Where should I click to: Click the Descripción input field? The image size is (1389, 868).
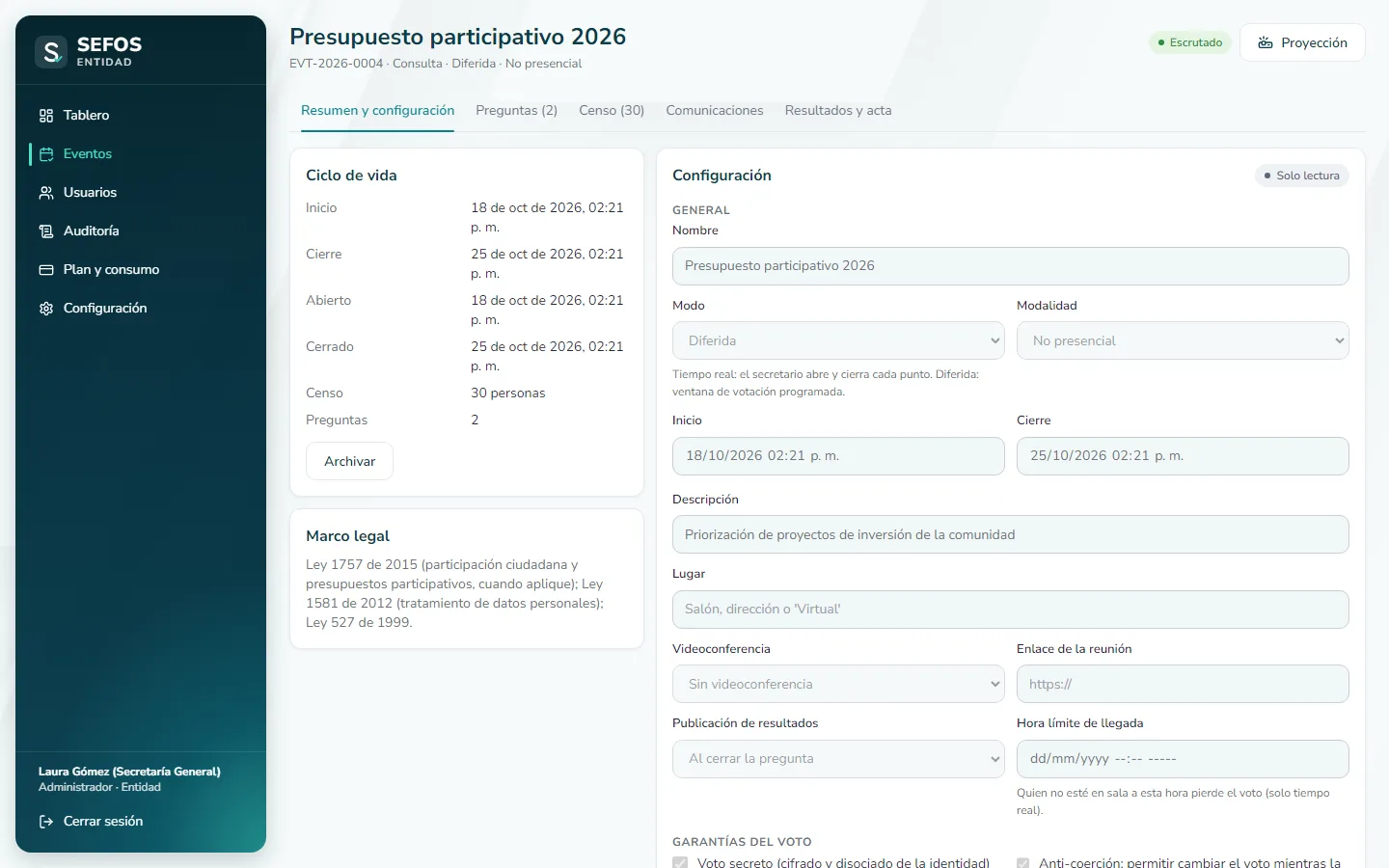1011,534
